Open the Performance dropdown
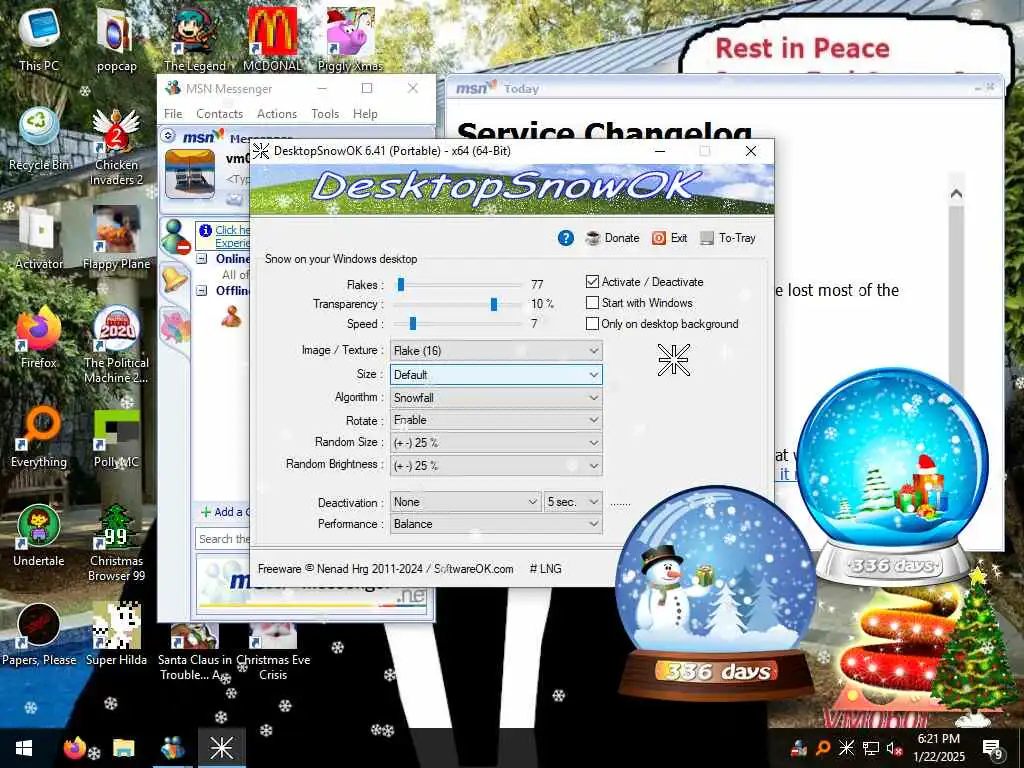 click(496, 524)
